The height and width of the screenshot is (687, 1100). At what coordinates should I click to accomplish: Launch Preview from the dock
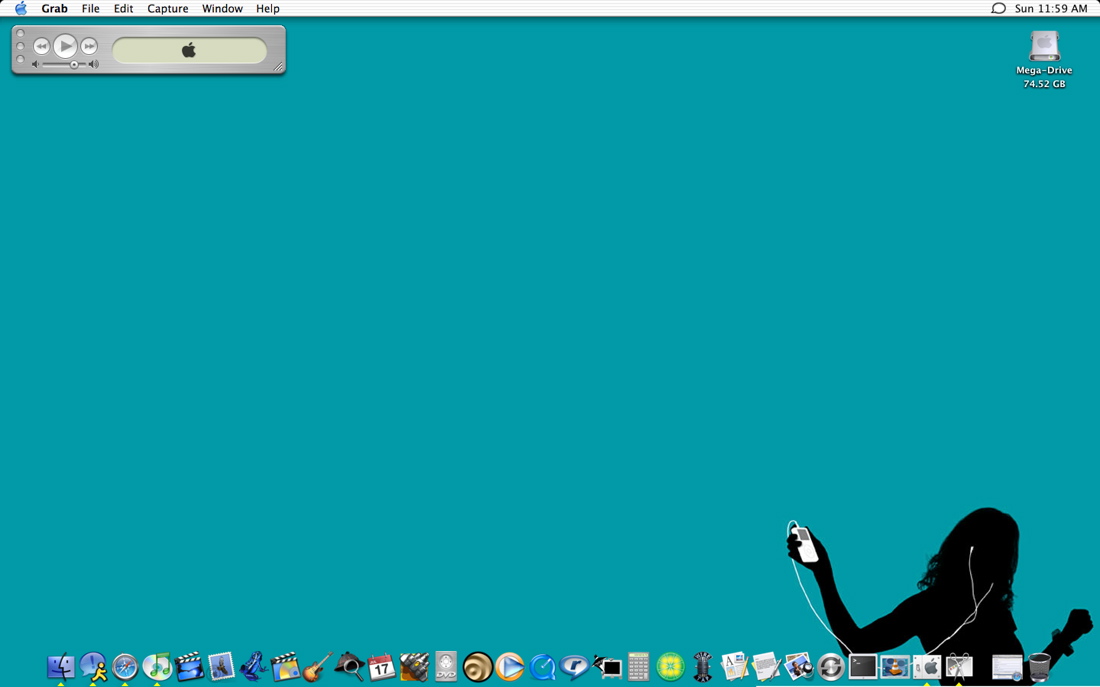click(x=798, y=666)
